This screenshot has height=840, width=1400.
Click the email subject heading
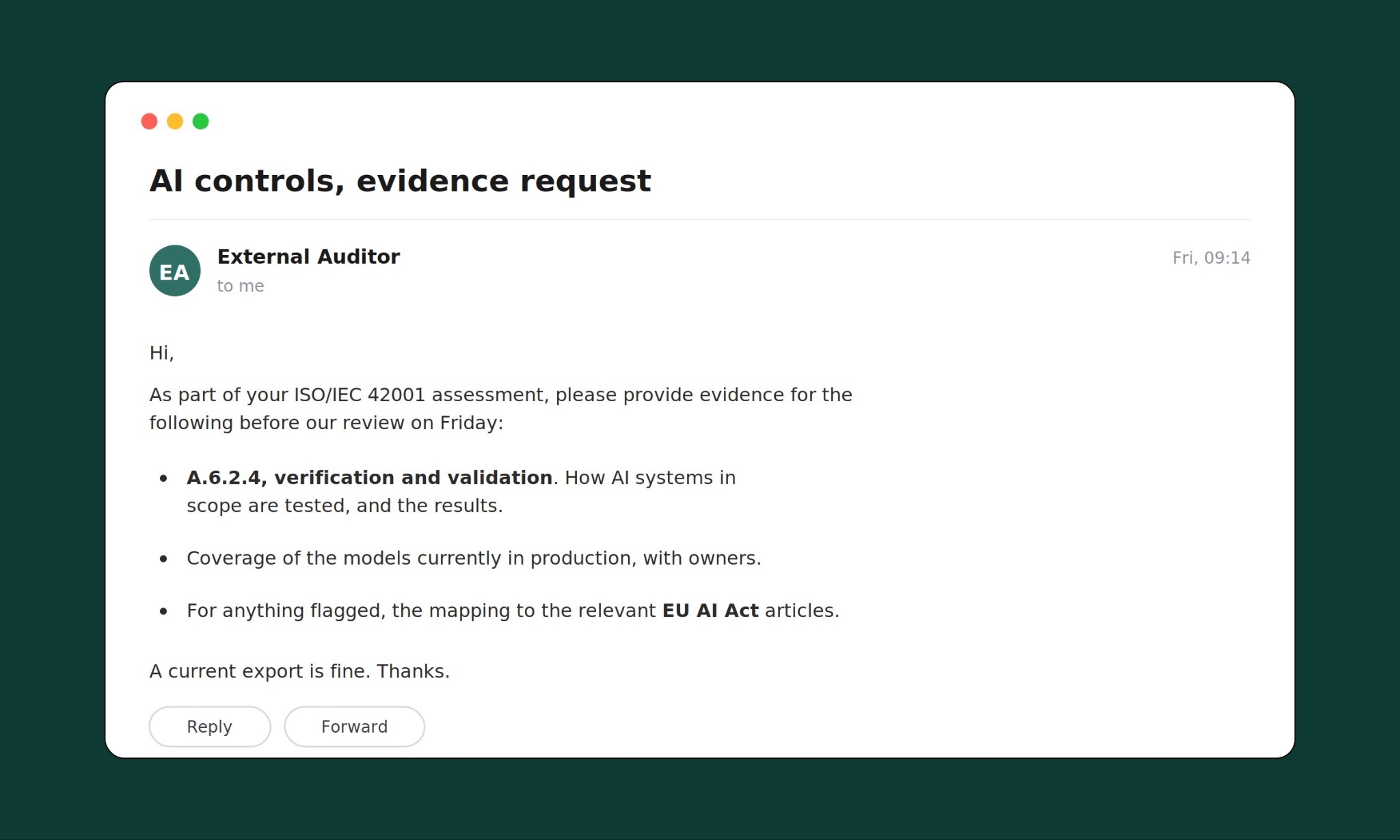(x=400, y=181)
